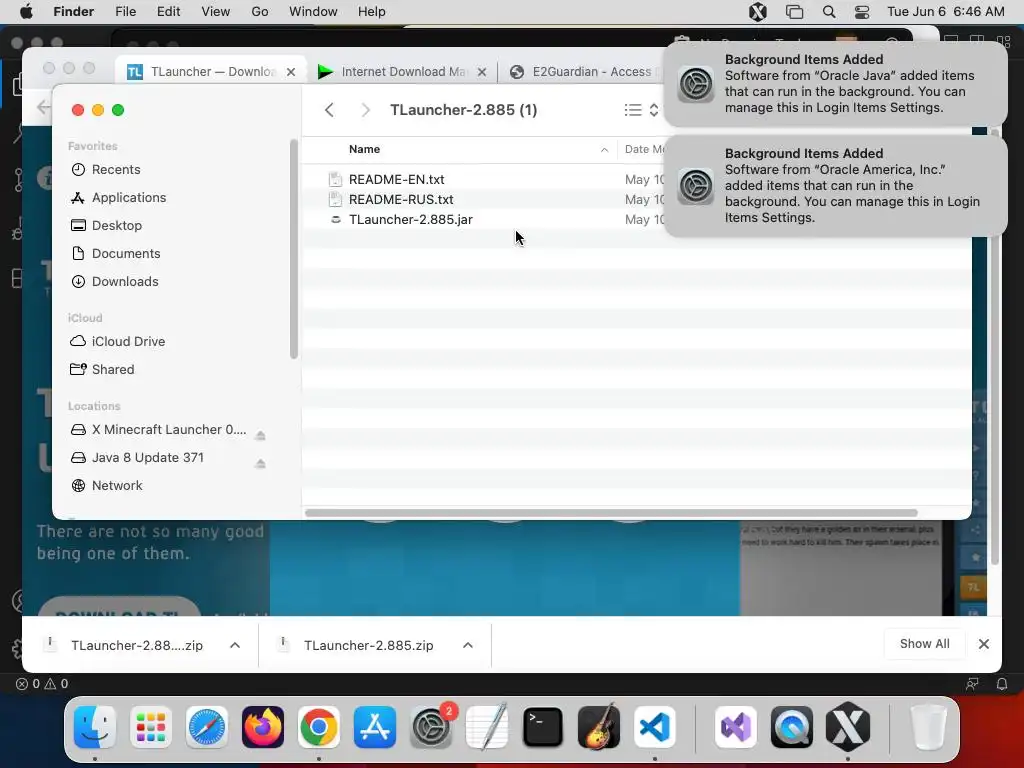Select Applications in Finder sidebar
The width and height of the screenshot is (1024, 768).
129,198
